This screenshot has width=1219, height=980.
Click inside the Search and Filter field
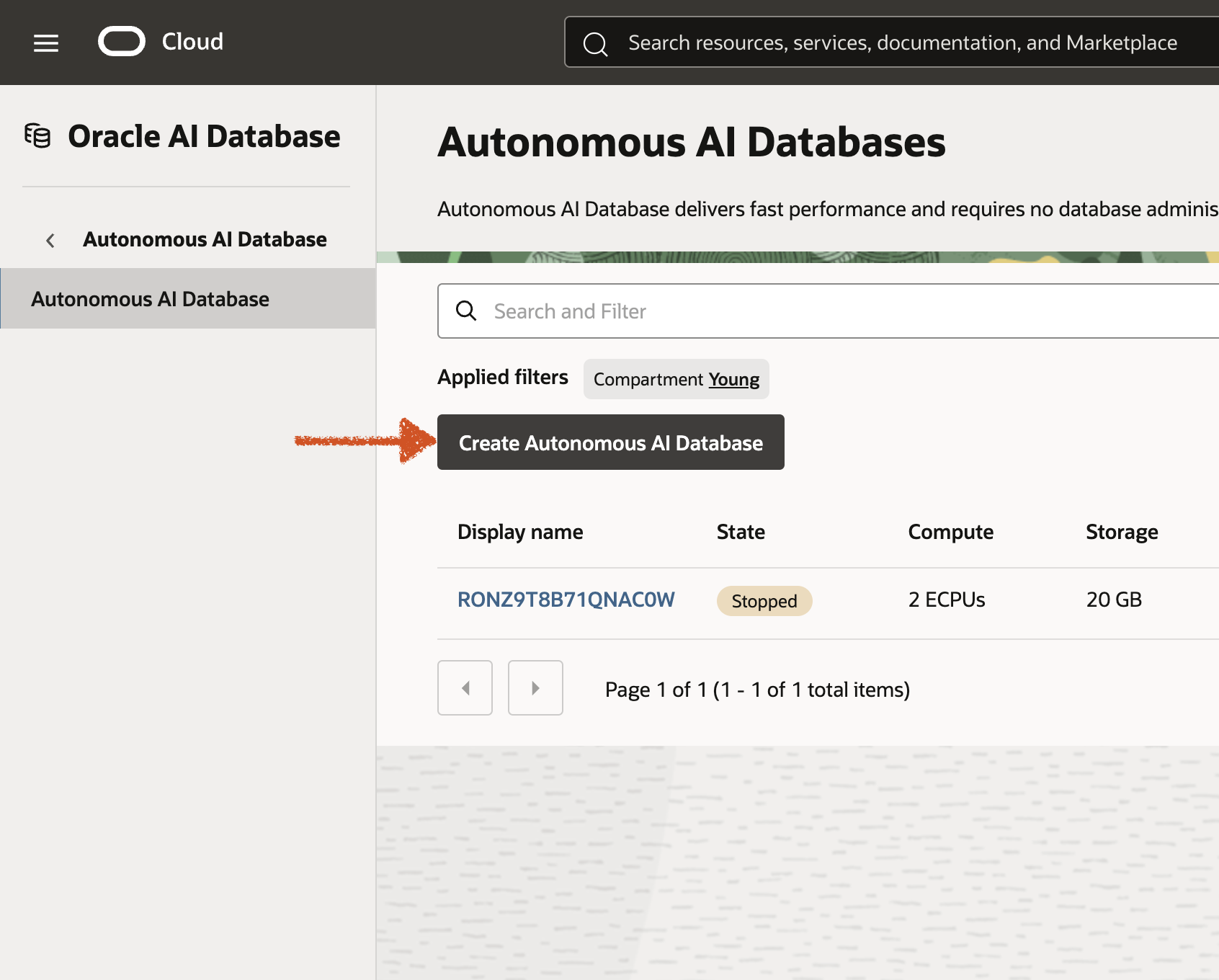click(x=648, y=311)
